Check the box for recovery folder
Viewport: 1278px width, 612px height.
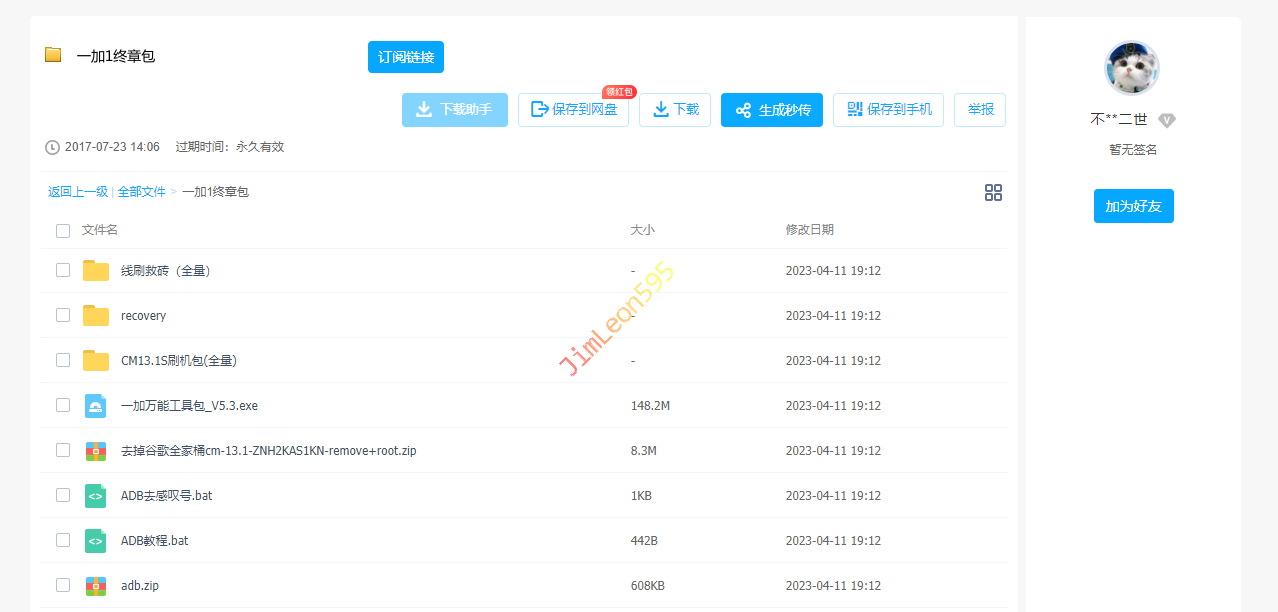pos(63,315)
